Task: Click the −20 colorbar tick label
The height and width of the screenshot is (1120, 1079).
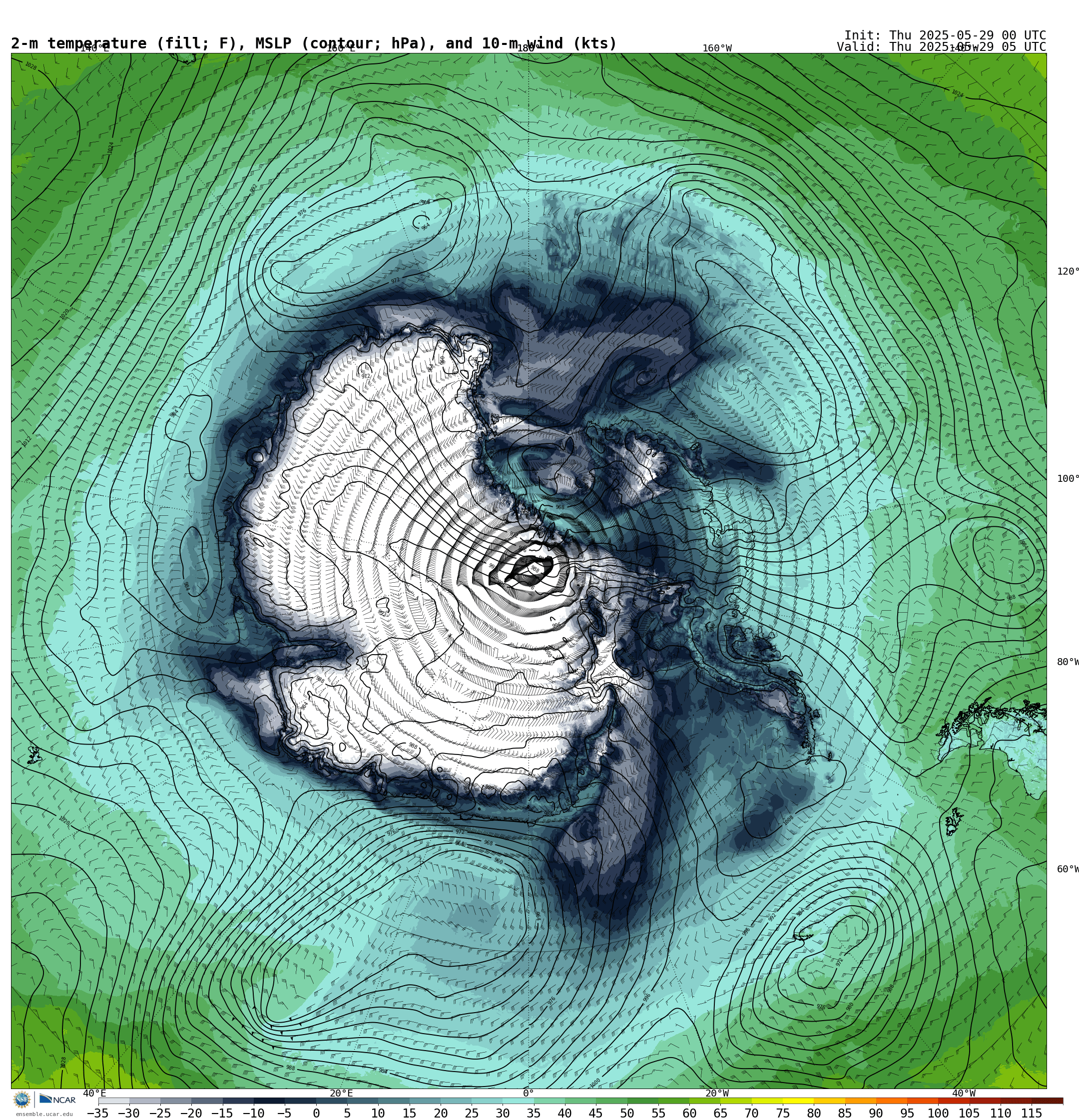Action: click(x=191, y=1113)
